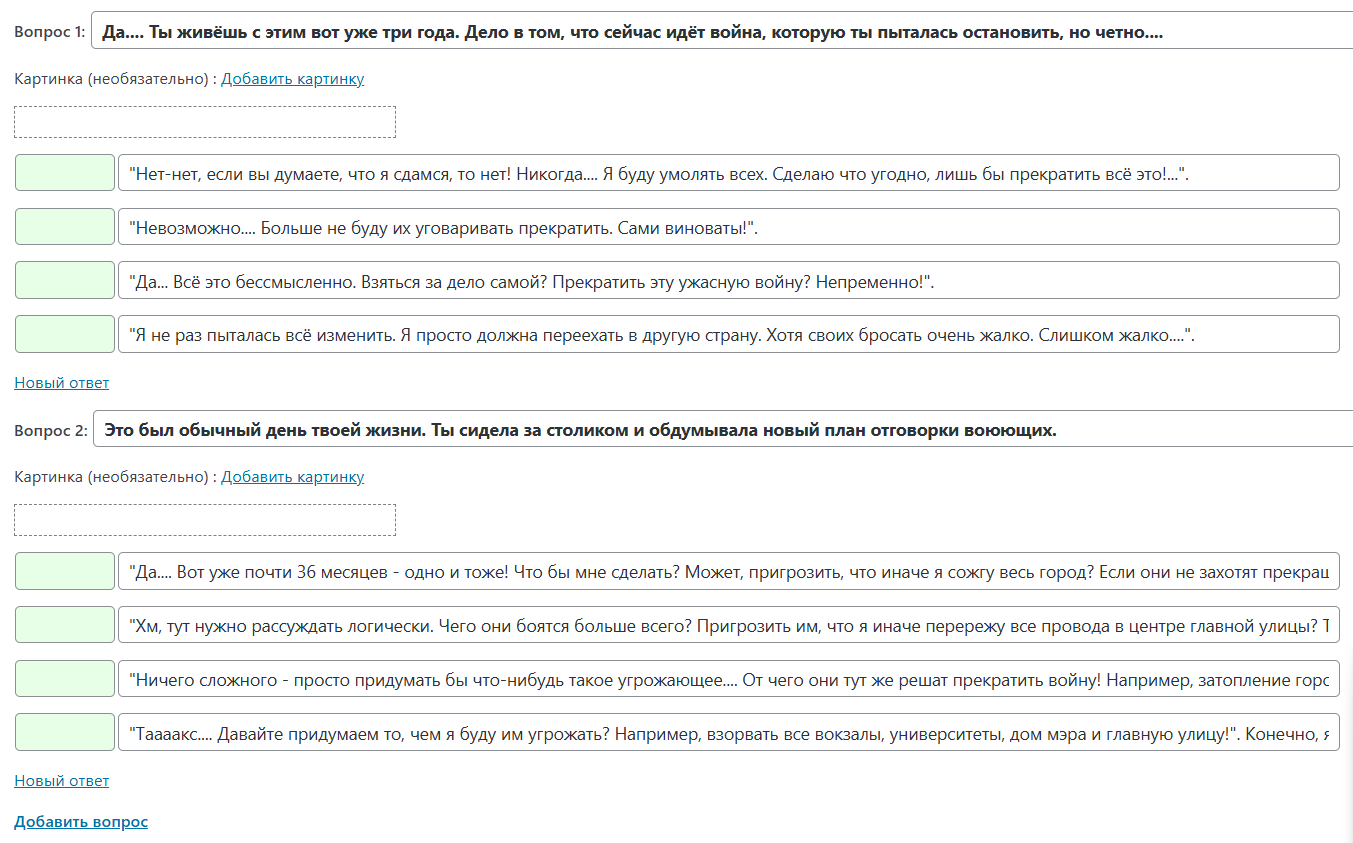Click the dashed image placeholder under Вопрос 2
The height and width of the screenshot is (843, 1353).
(x=205, y=520)
